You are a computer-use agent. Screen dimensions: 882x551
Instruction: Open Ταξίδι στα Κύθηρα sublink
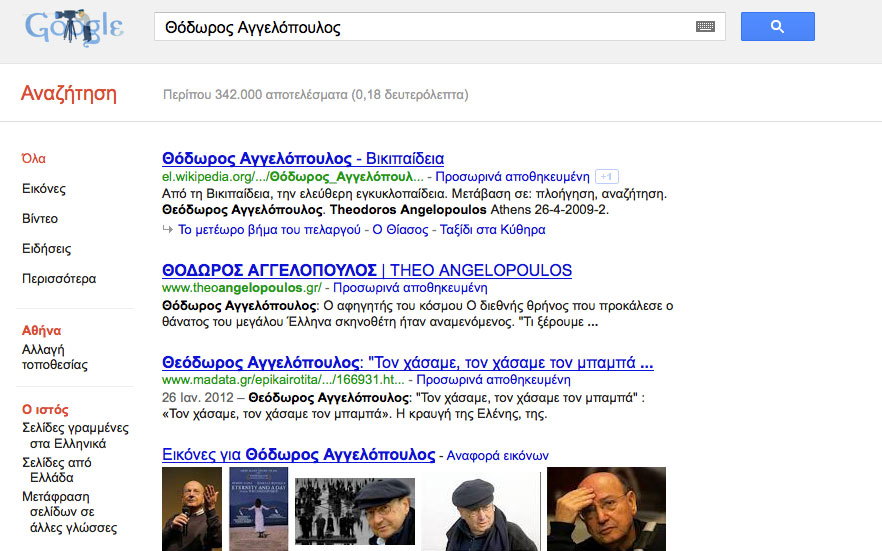tap(492, 229)
